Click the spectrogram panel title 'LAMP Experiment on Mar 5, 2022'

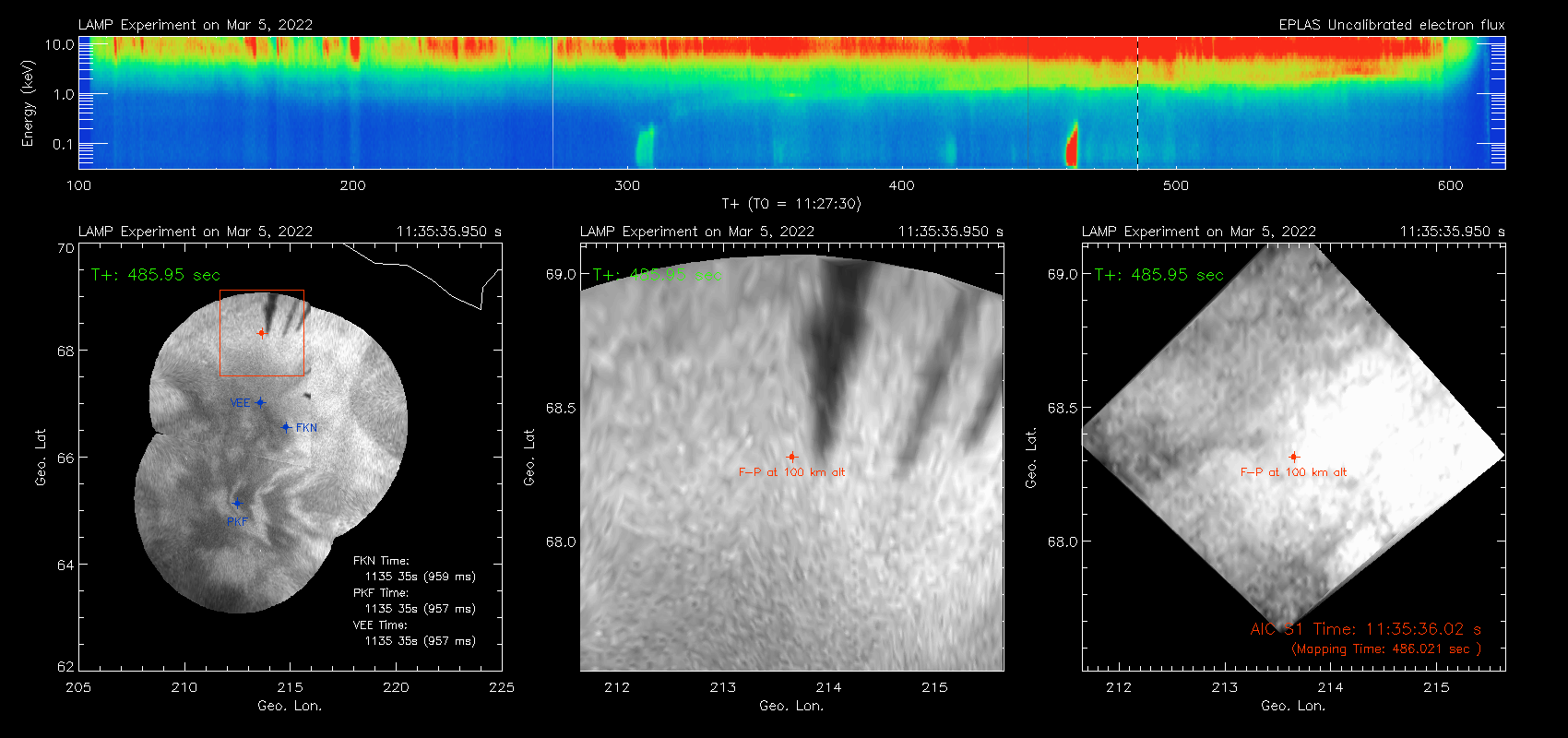[x=196, y=25]
